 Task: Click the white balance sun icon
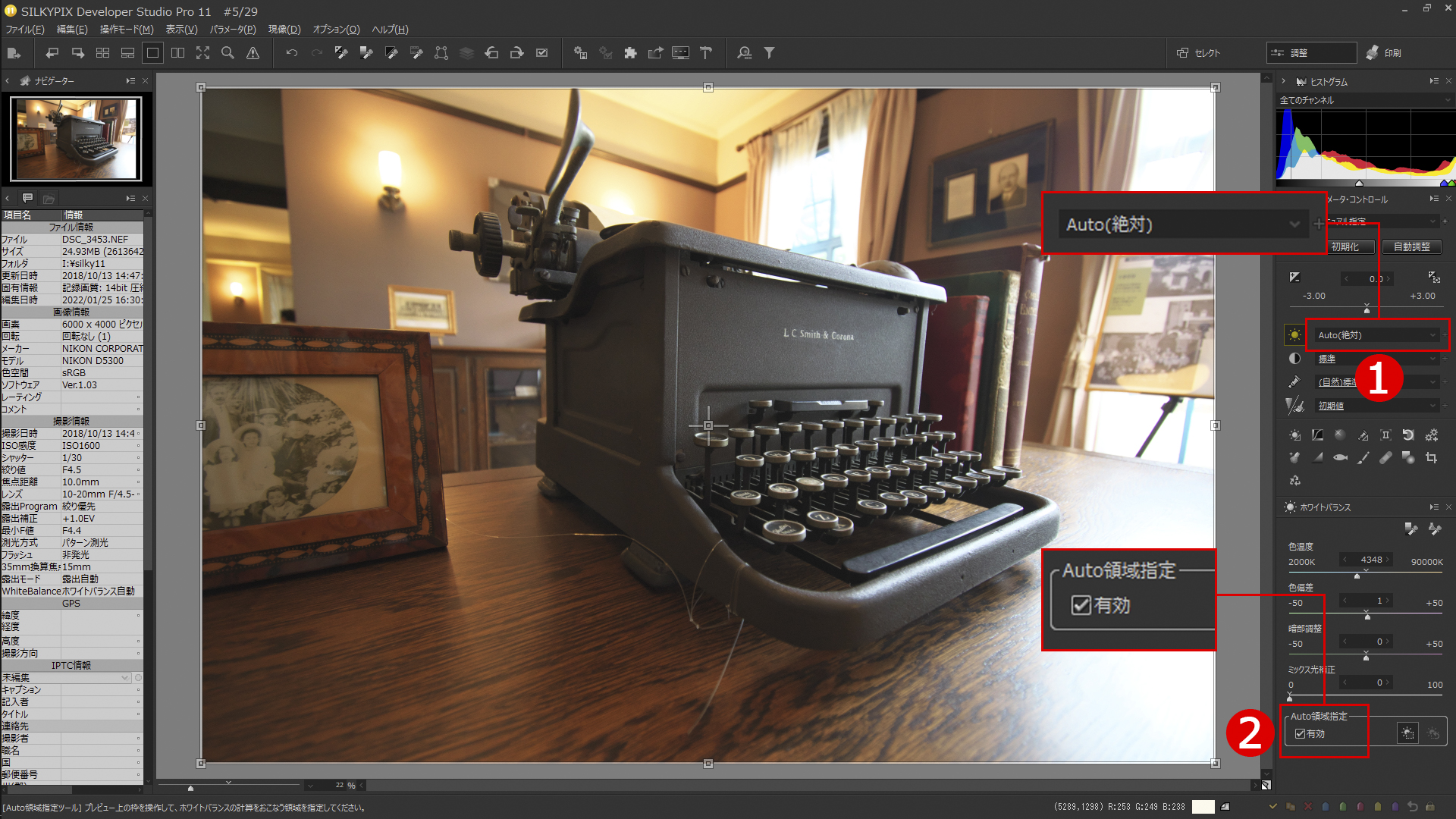pos(1294,335)
